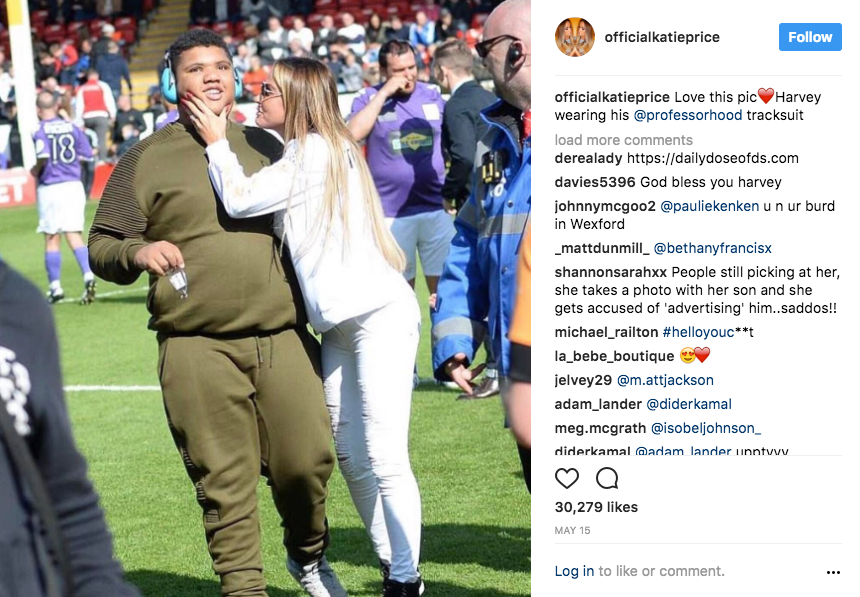Screen dimensions: 860x597
Task: Click the heart like icon
Action: 567,478
